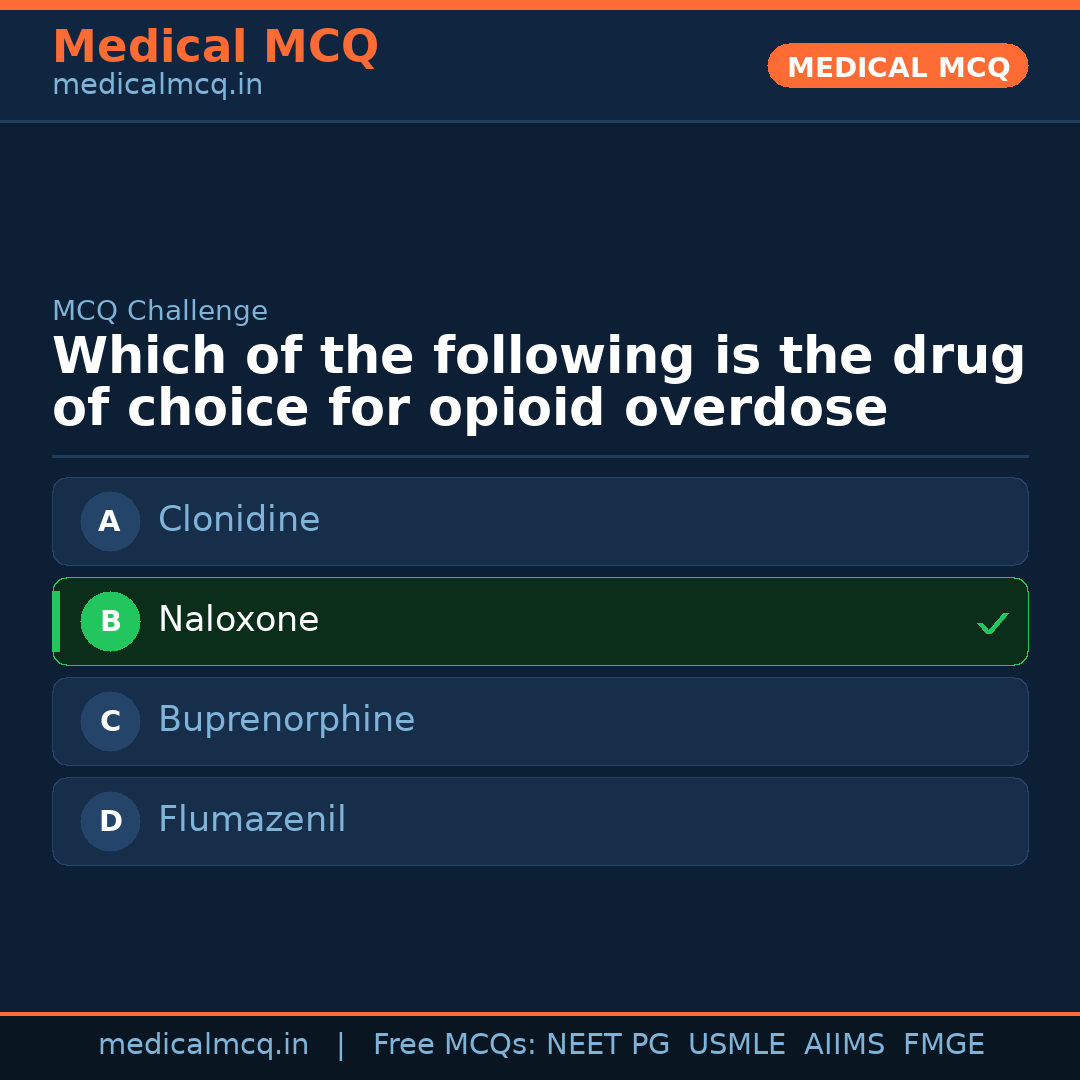This screenshot has height=1080, width=1080.
Task: Click the green checkmark beside Naloxone
Action: pos(992,623)
